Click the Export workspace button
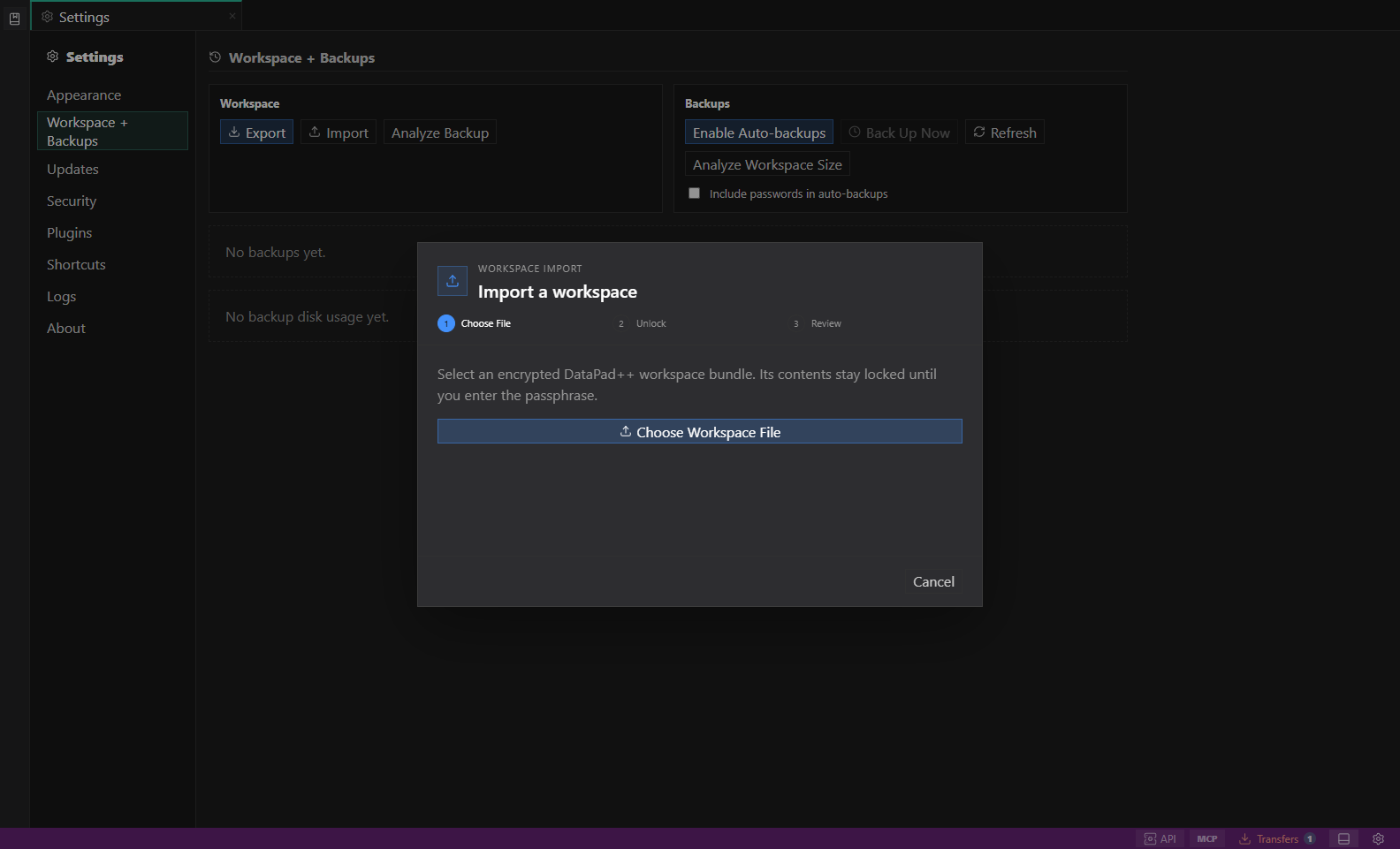The width and height of the screenshot is (1400, 849). pos(256,133)
